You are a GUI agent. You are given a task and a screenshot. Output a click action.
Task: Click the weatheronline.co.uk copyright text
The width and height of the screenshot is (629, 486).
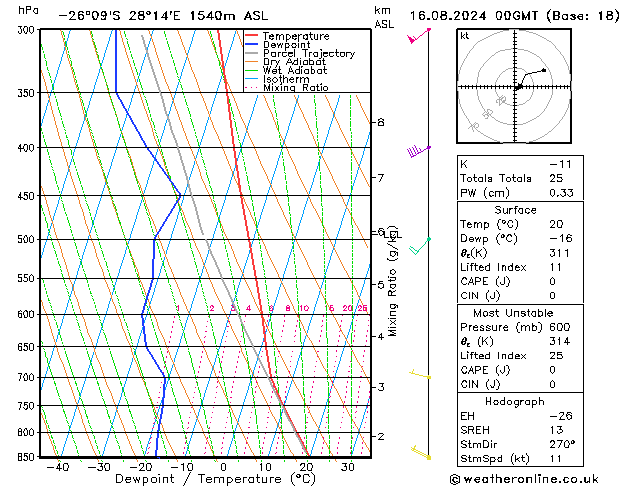click(524, 479)
